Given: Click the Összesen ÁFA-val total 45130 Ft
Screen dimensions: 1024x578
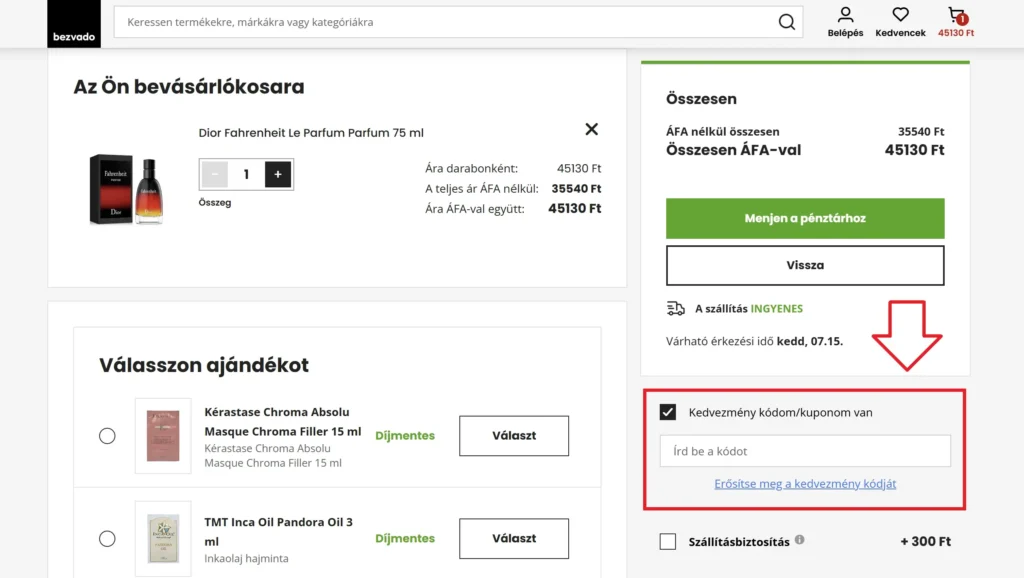Looking at the screenshot, I should [914, 150].
